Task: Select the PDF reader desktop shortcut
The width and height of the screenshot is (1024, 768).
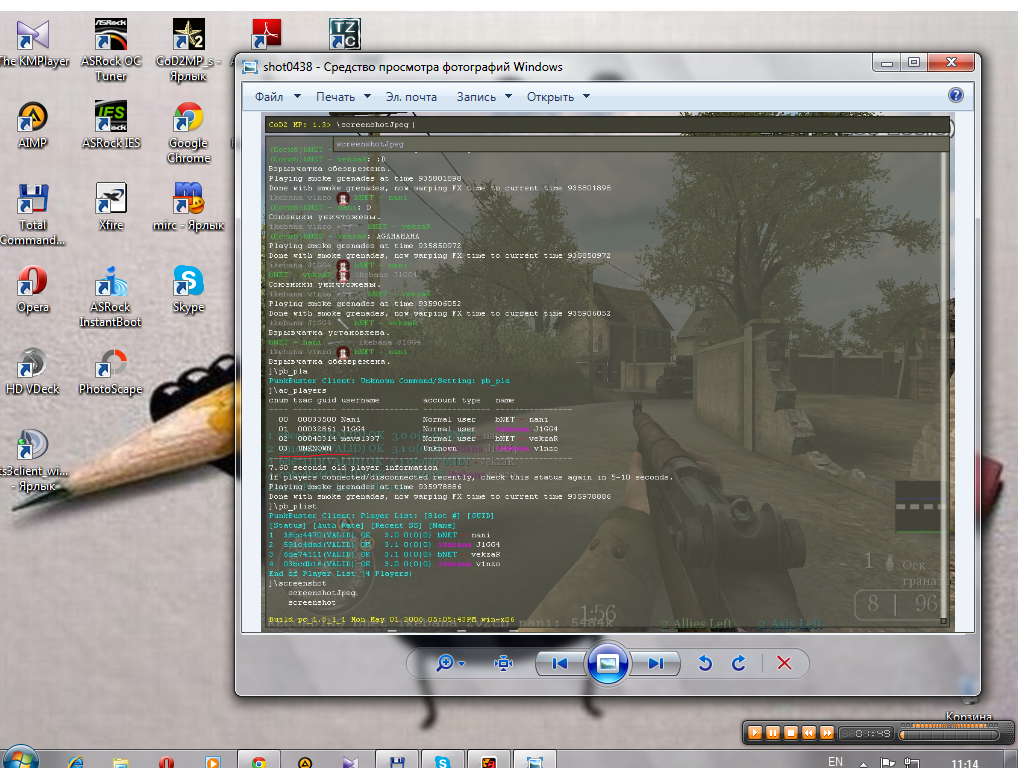Action: [x=266, y=34]
